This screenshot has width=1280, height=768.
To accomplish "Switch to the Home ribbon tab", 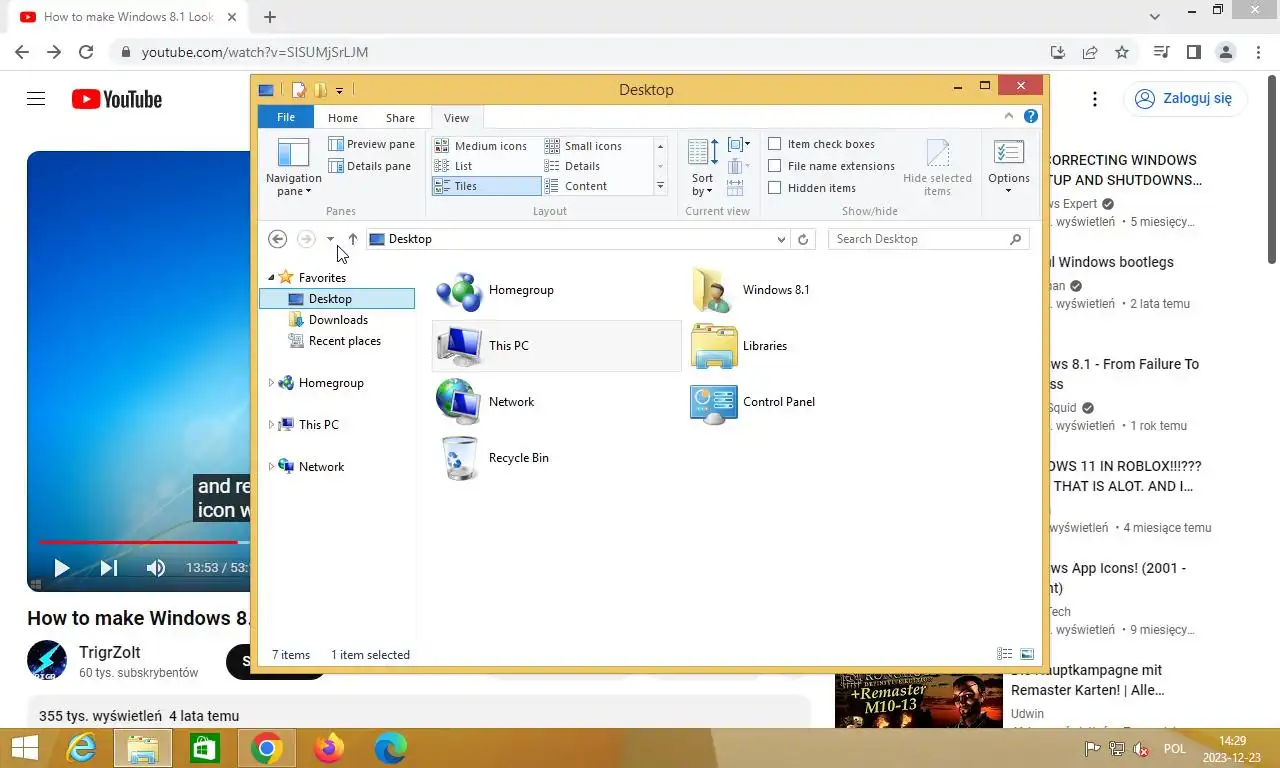I will click(x=343, y=118).
